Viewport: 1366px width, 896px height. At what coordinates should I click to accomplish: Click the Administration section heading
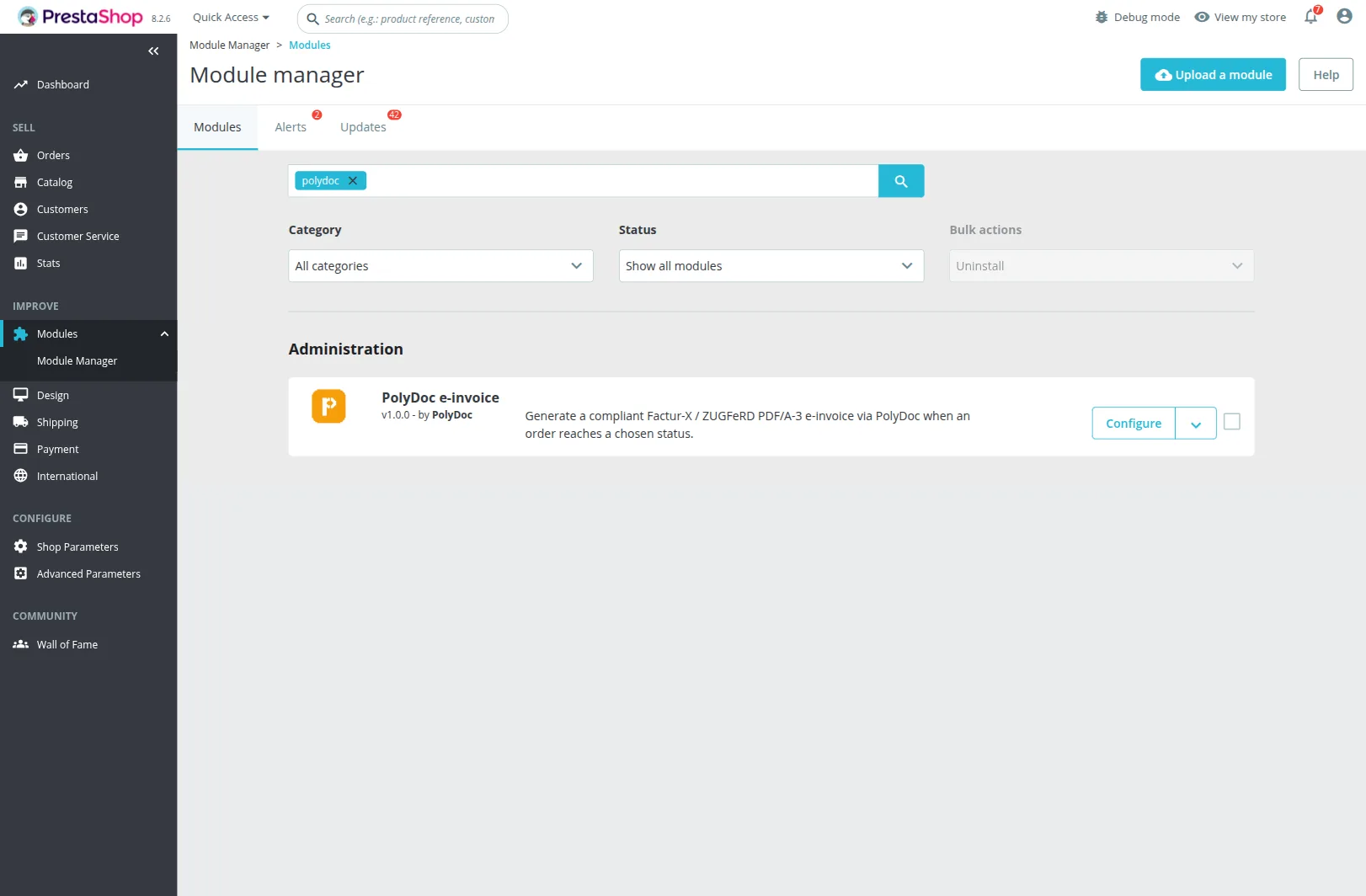pyautogui.click(x=345, y=349)
